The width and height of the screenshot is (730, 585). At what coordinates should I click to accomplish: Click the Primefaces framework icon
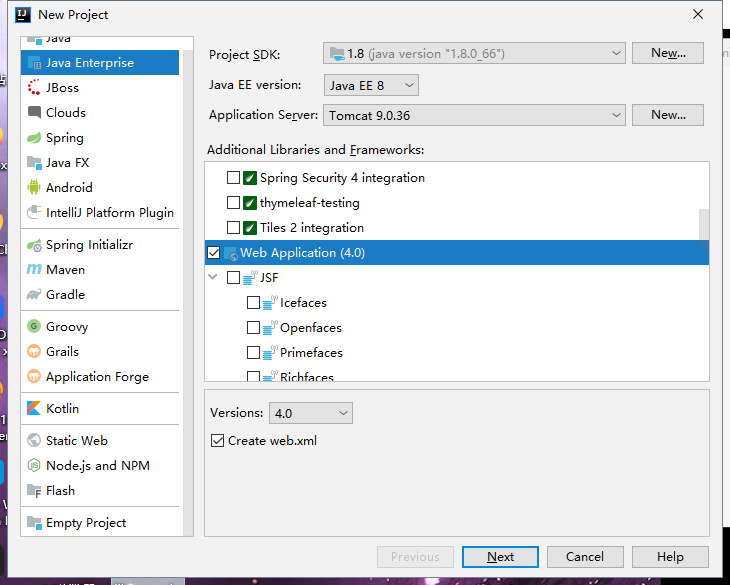click(x=270, y=353)
